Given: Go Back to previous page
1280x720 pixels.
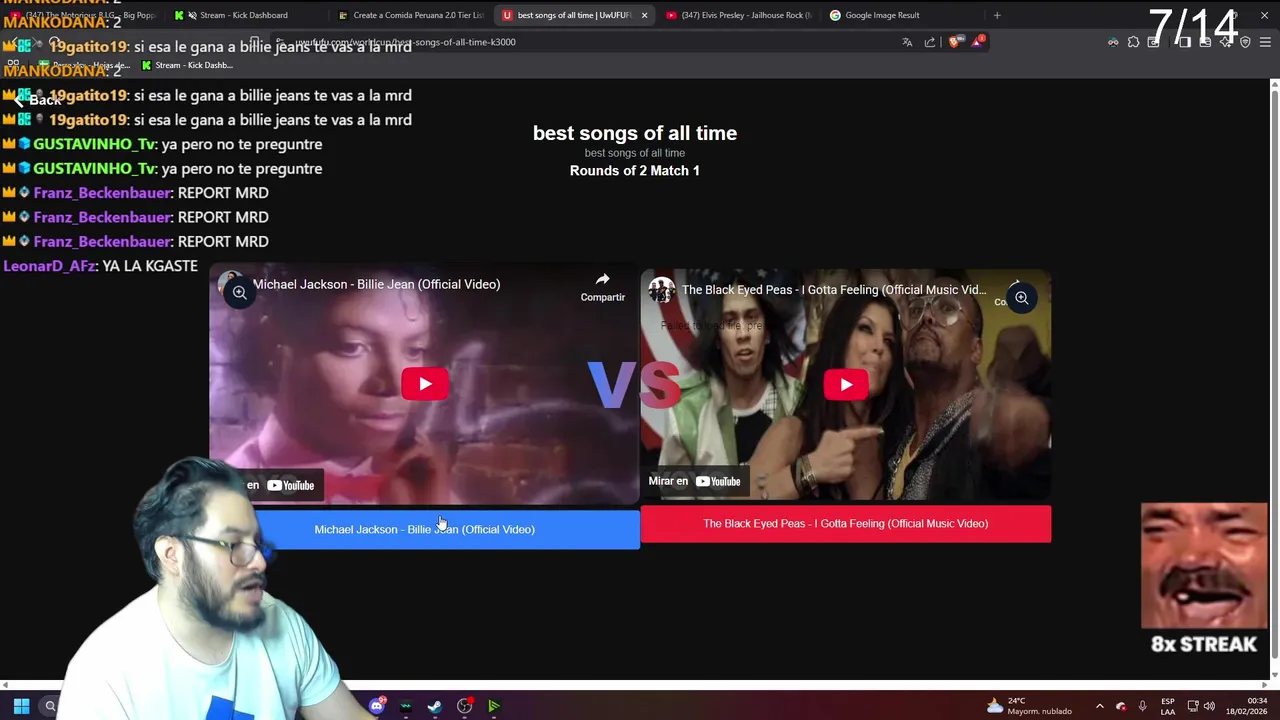Looking at the screenshot, I should (x=36, y=100).
